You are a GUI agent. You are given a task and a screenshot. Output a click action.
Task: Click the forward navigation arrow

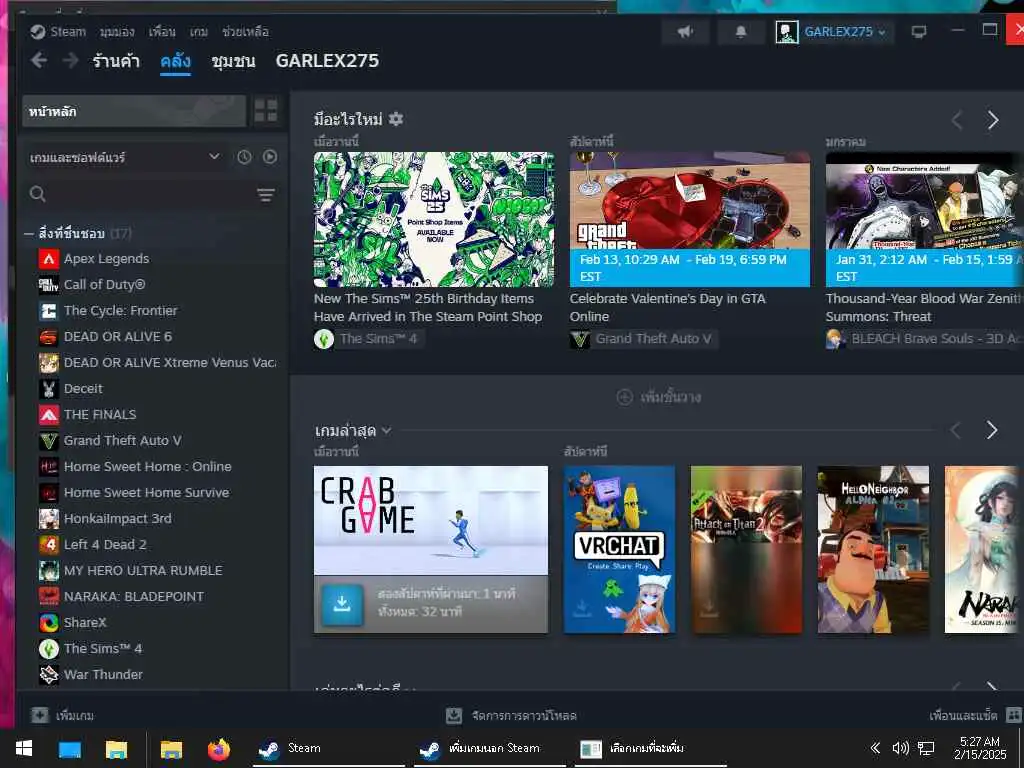(x=71, y=61)
